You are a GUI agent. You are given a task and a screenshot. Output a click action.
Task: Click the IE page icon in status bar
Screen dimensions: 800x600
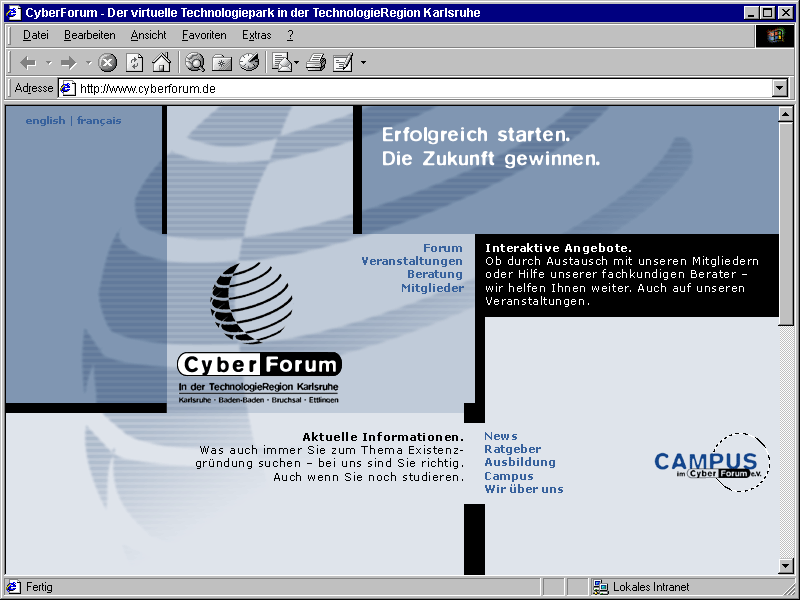pos(14,587)
